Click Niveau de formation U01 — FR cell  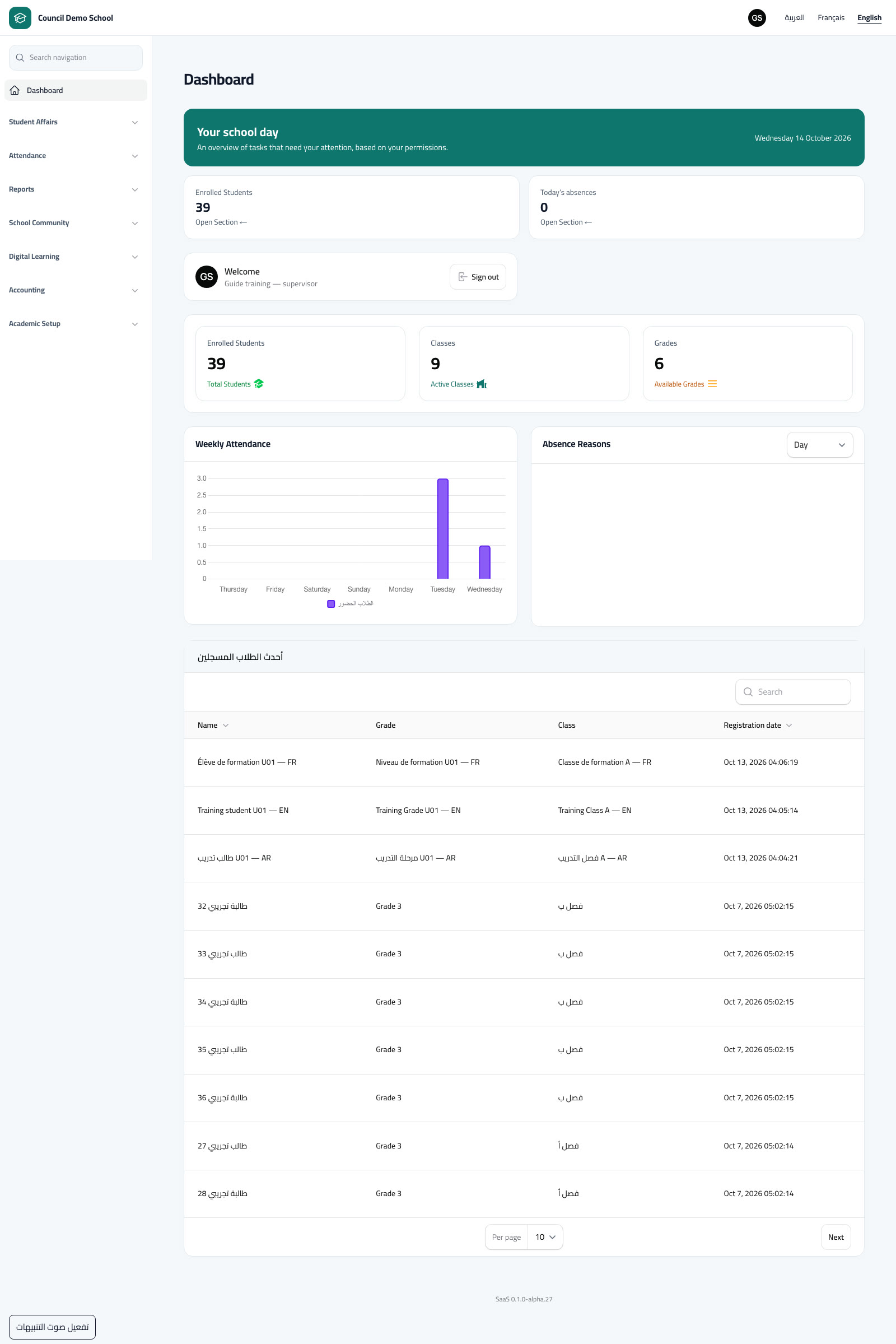pos(427,762)
